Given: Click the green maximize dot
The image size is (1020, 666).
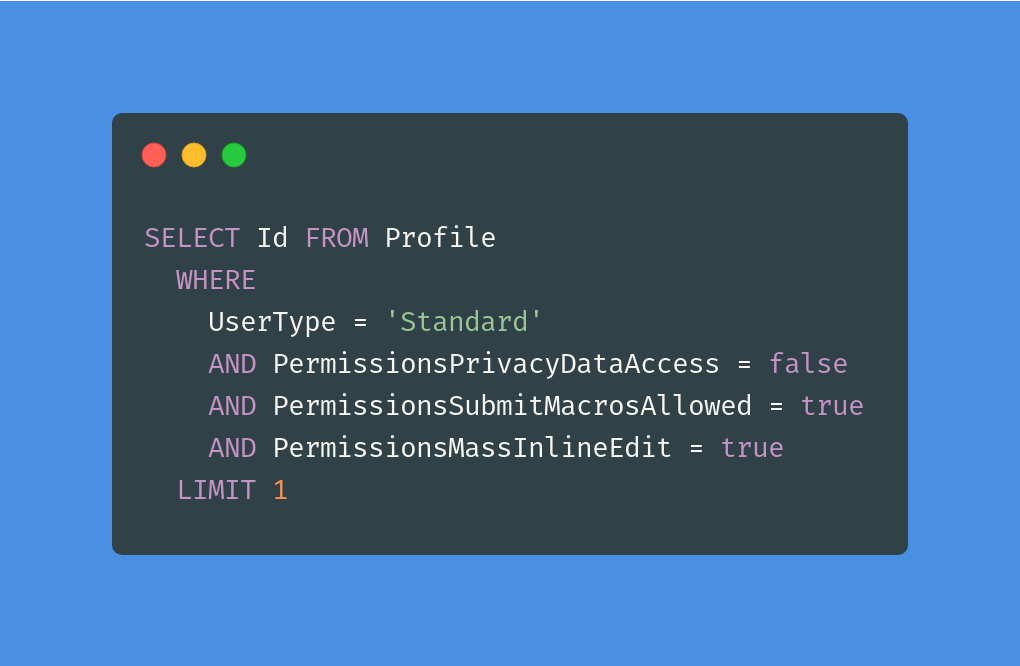Looking at the screenshot, I should [x=234, y=155].
